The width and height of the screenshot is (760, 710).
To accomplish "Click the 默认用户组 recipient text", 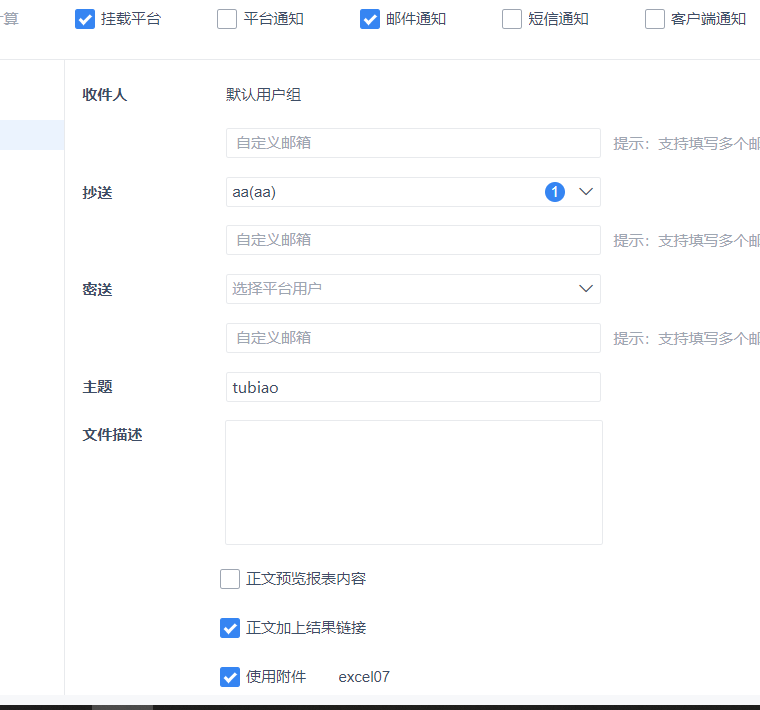I will click(264, 95).
